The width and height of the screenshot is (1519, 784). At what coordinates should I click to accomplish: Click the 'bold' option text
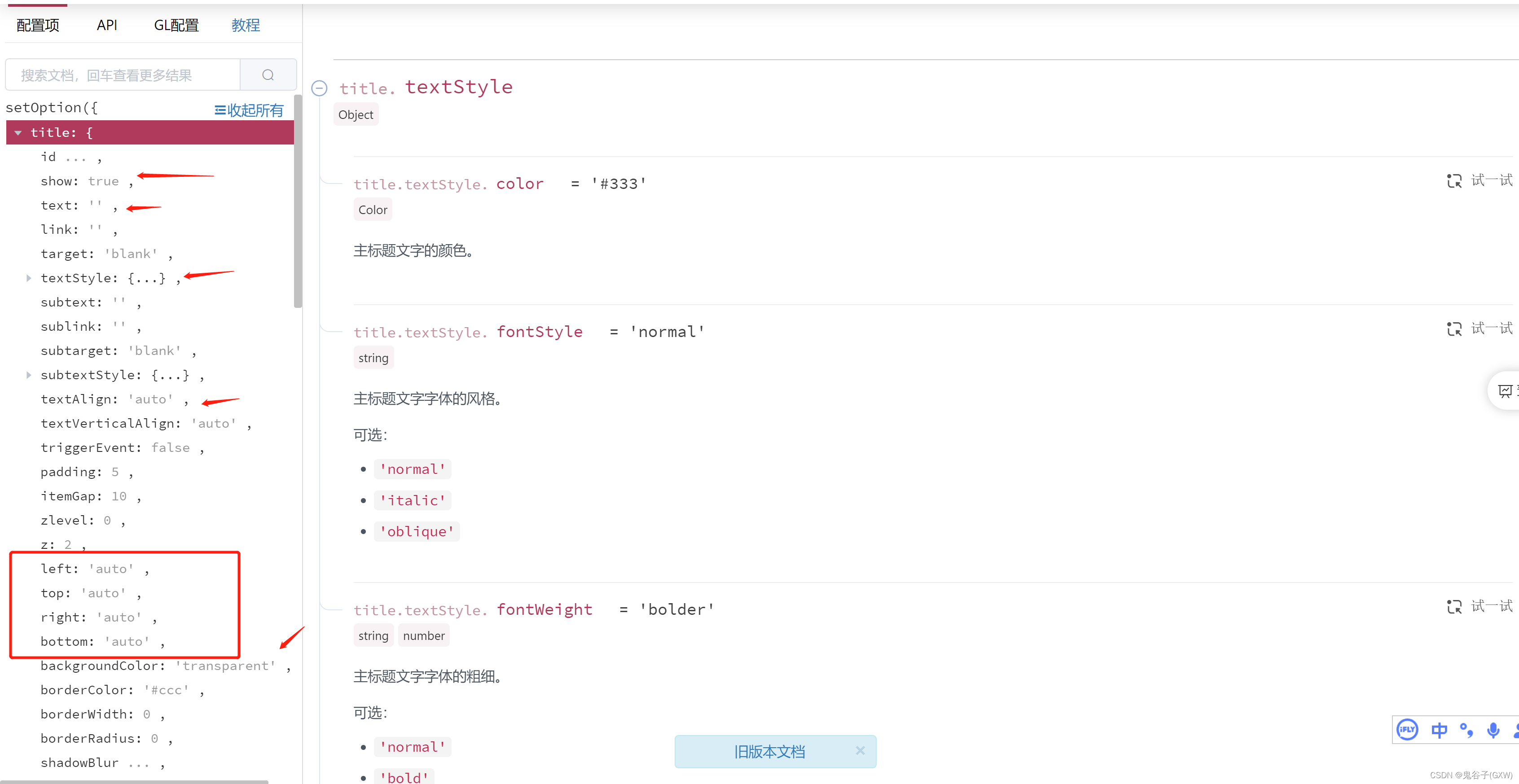coord(404,777)
